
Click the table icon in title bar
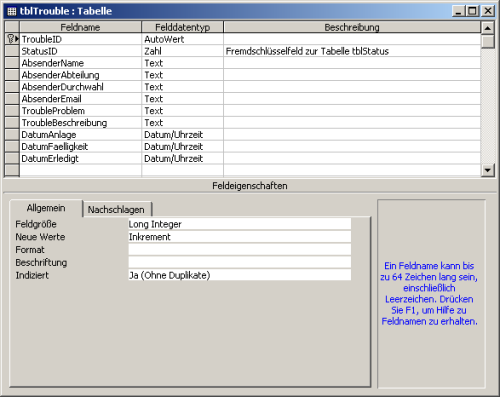click(x=12, y=11)
